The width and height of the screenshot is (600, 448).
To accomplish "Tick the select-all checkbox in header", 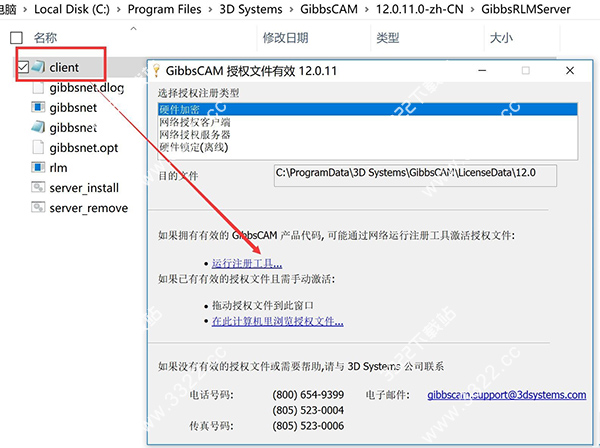I will (x=16, y=38).
